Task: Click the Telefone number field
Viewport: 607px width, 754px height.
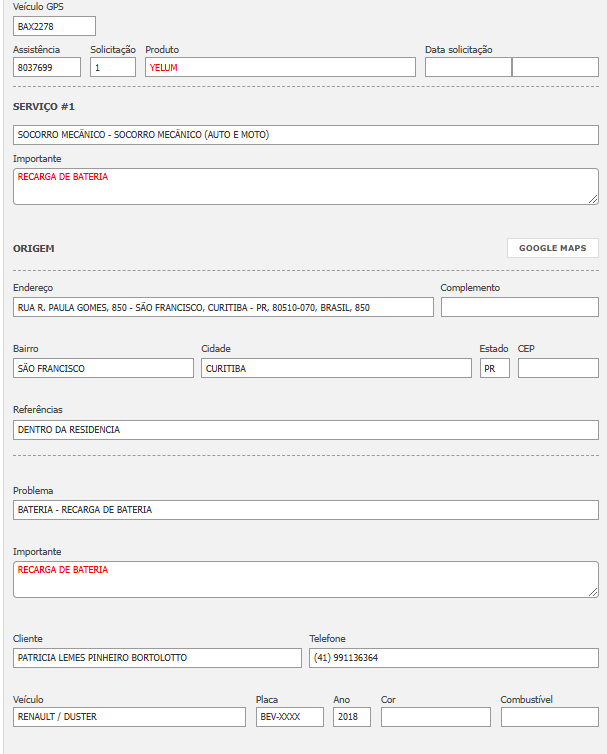Action: (x=453, y=658)
